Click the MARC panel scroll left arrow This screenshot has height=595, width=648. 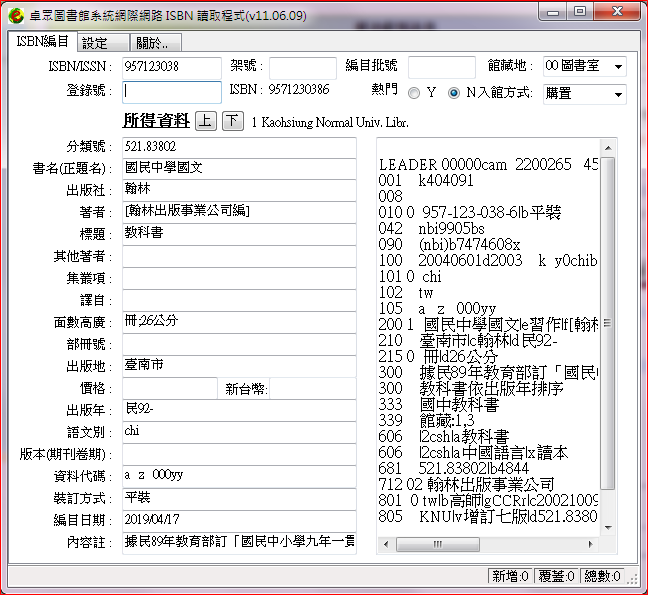tap(386, 544)
